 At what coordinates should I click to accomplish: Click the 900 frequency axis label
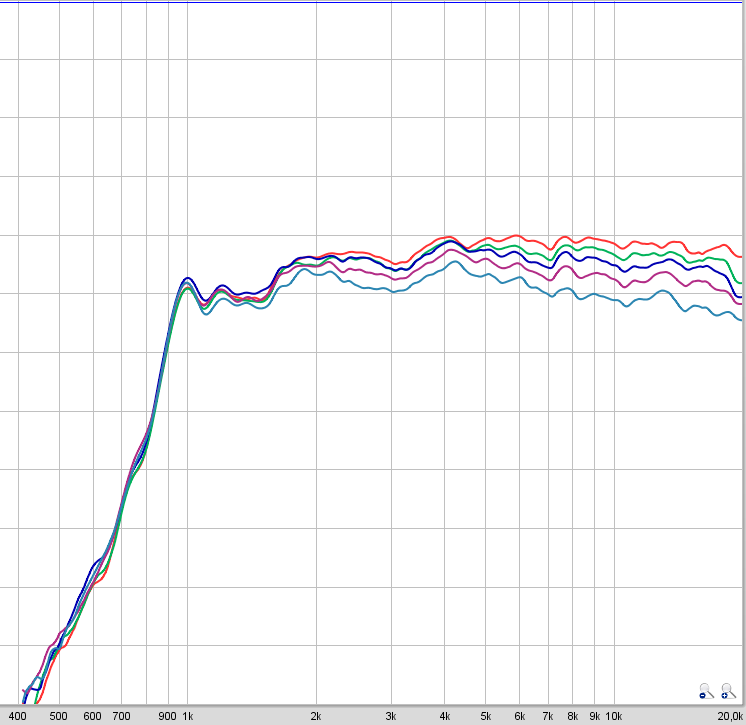[x=167, y=716]
